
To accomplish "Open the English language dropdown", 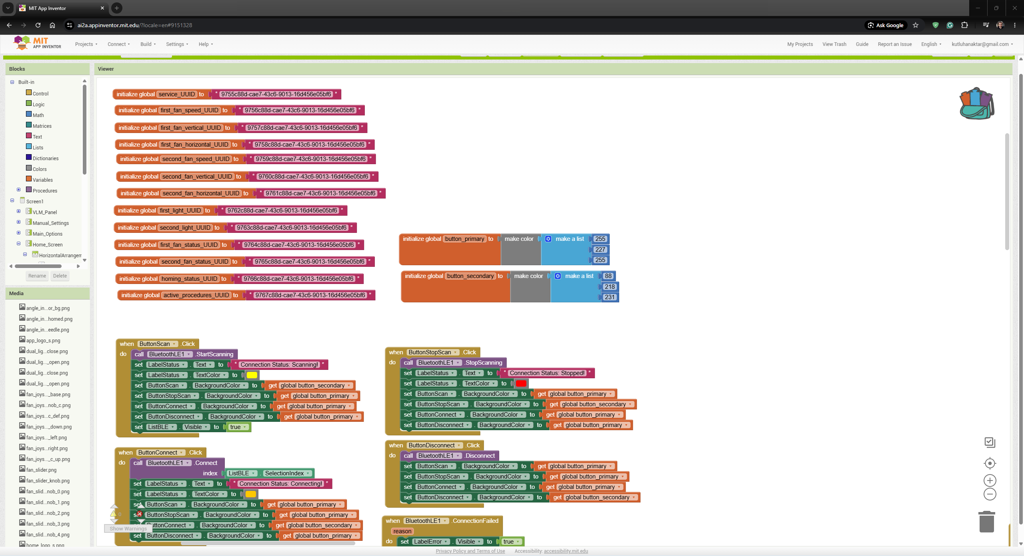I will [x=931, y=44].
